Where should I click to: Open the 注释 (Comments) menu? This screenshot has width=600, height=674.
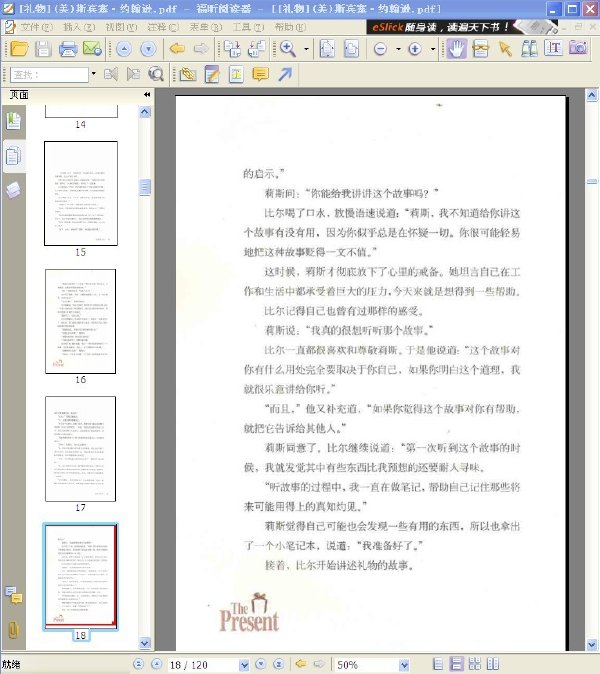tap(163, 27)
